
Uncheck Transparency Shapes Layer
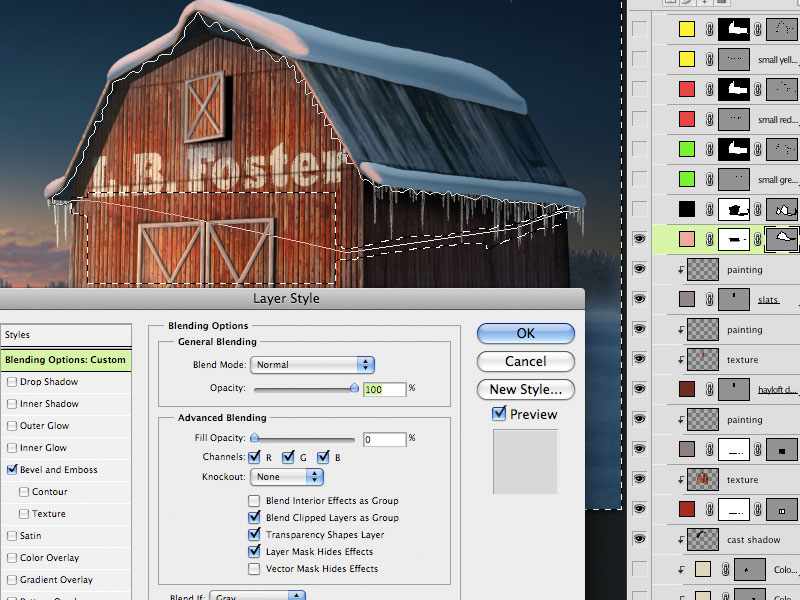coord(254,534)
